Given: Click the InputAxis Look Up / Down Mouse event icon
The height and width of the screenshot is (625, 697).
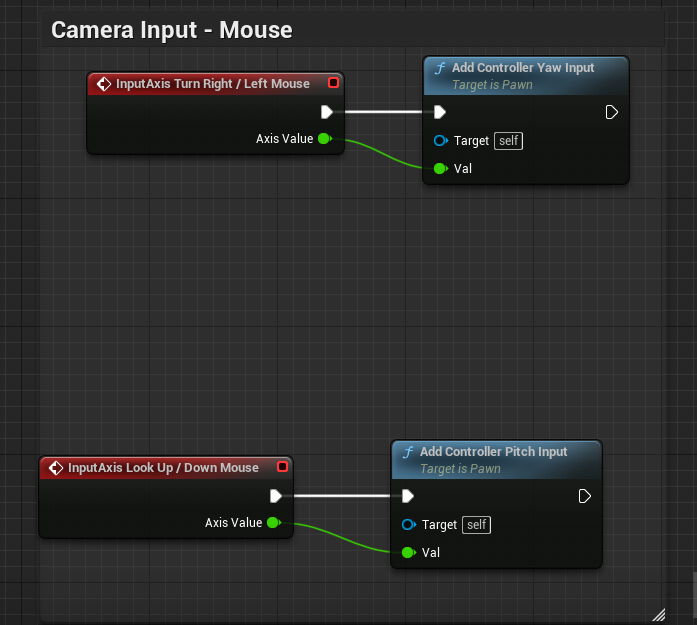Looking at the screenshot, I should 56,468.
